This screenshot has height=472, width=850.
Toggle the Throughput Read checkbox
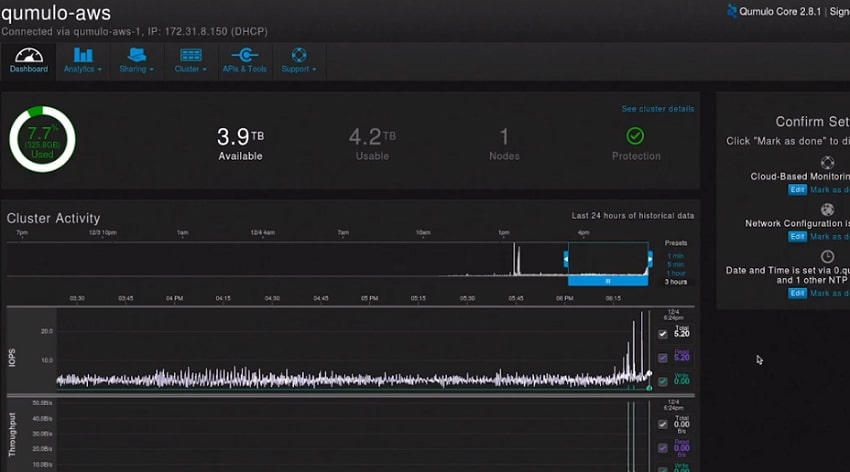[x=662, y=448]
